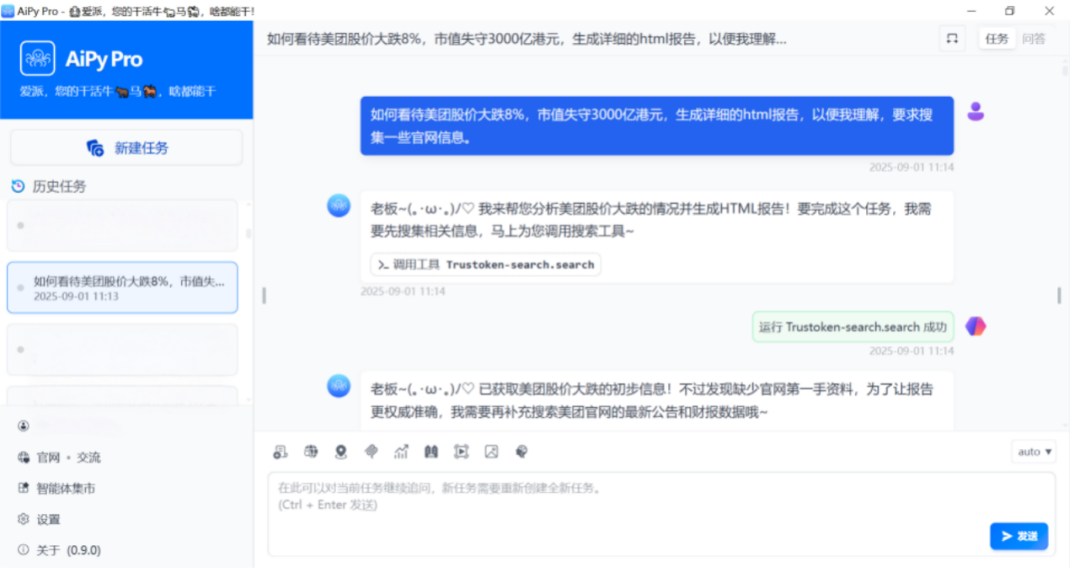Click the paint palette toolbar icon

click(521, 452)
